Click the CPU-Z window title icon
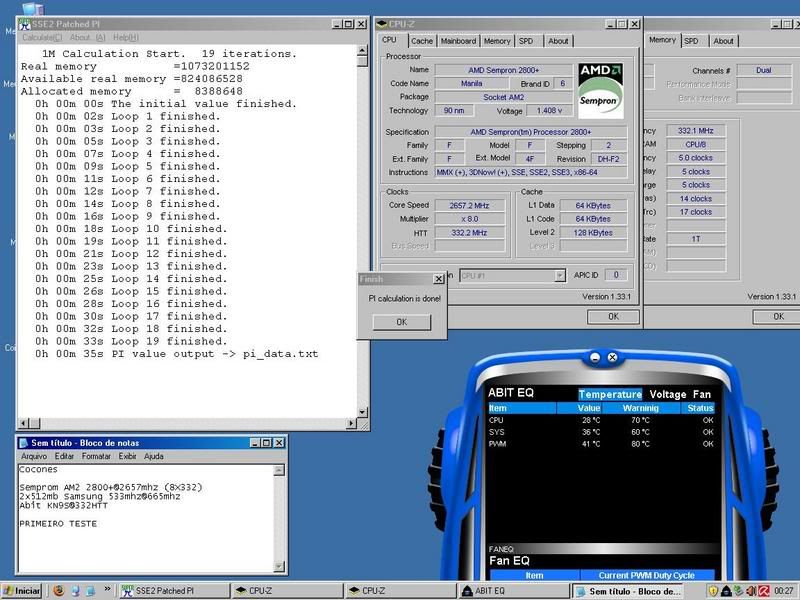Image resolution: width=800 pixels, height=600 pixels. point(383,23)
